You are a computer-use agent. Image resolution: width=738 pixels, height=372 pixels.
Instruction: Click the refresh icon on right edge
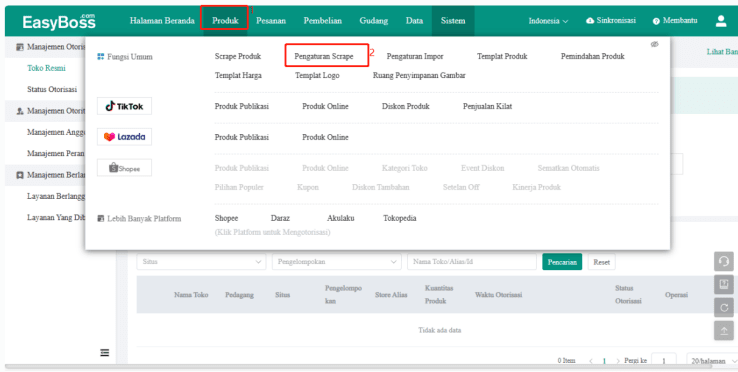724,307
